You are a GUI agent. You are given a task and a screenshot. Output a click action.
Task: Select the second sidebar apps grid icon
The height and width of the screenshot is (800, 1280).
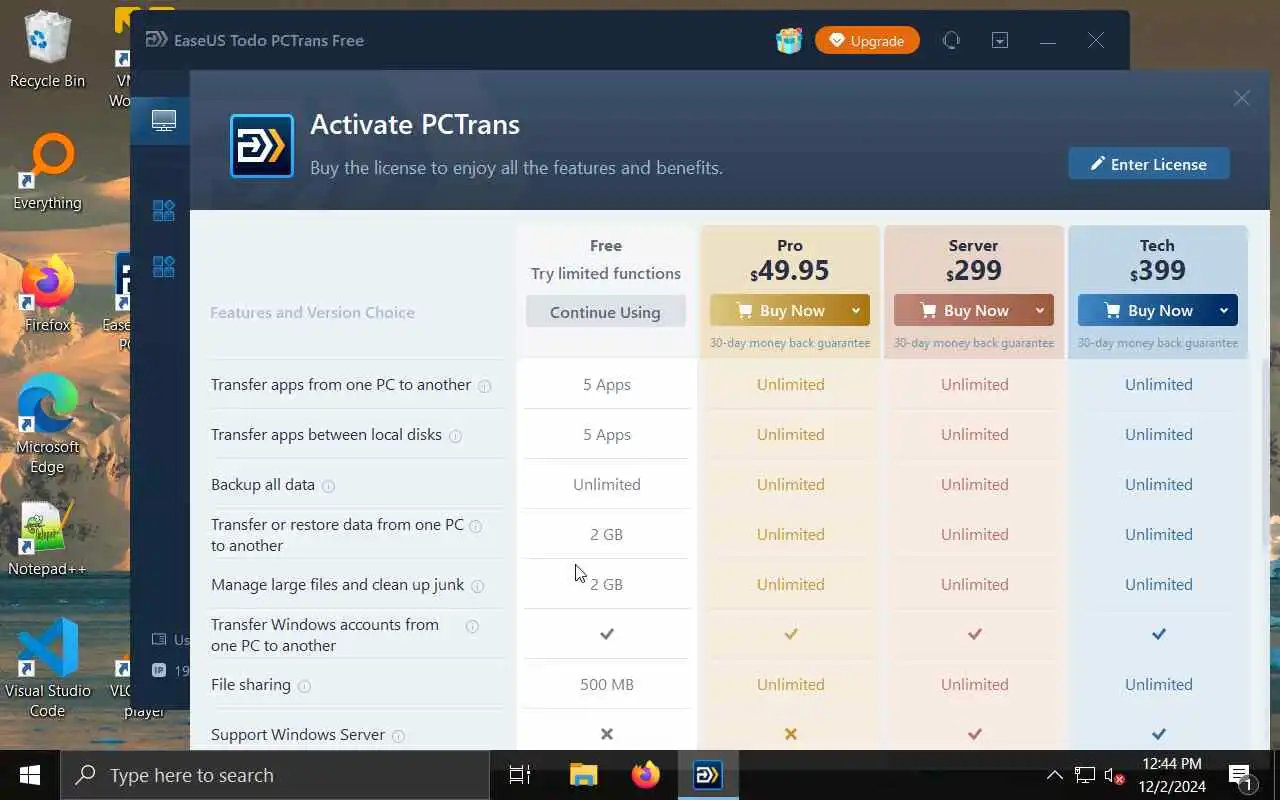click(x=163, y=210)
